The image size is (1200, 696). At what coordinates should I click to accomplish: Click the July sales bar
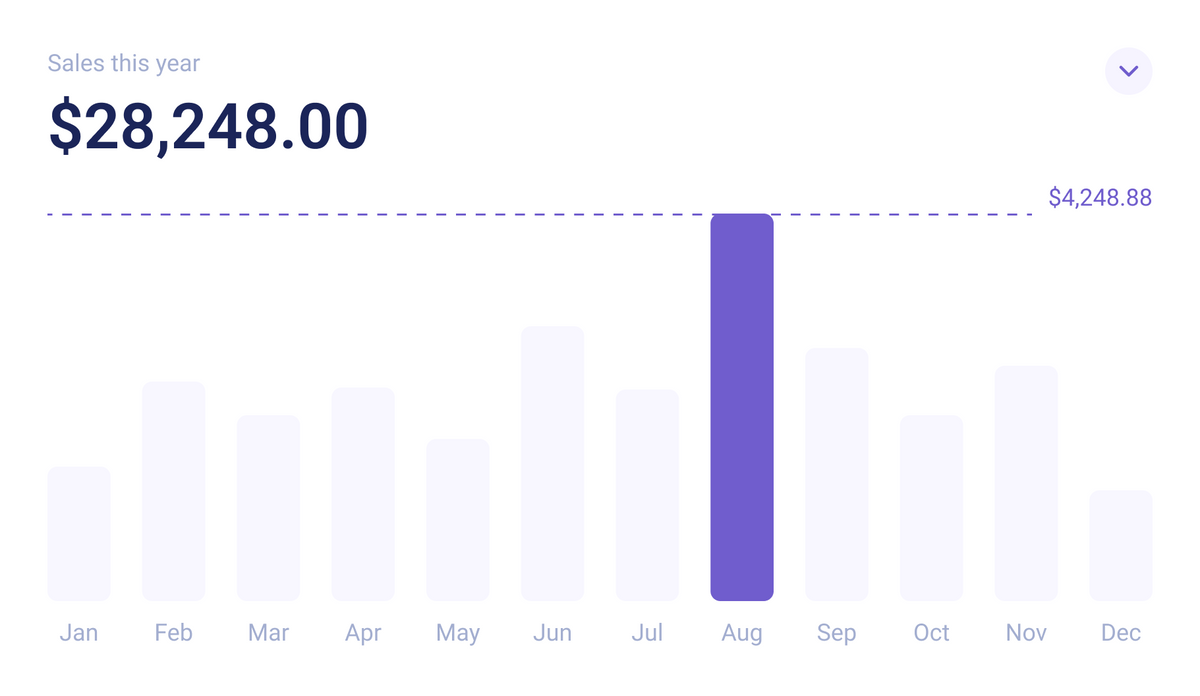pyautogui.click(x=647, y=495)
